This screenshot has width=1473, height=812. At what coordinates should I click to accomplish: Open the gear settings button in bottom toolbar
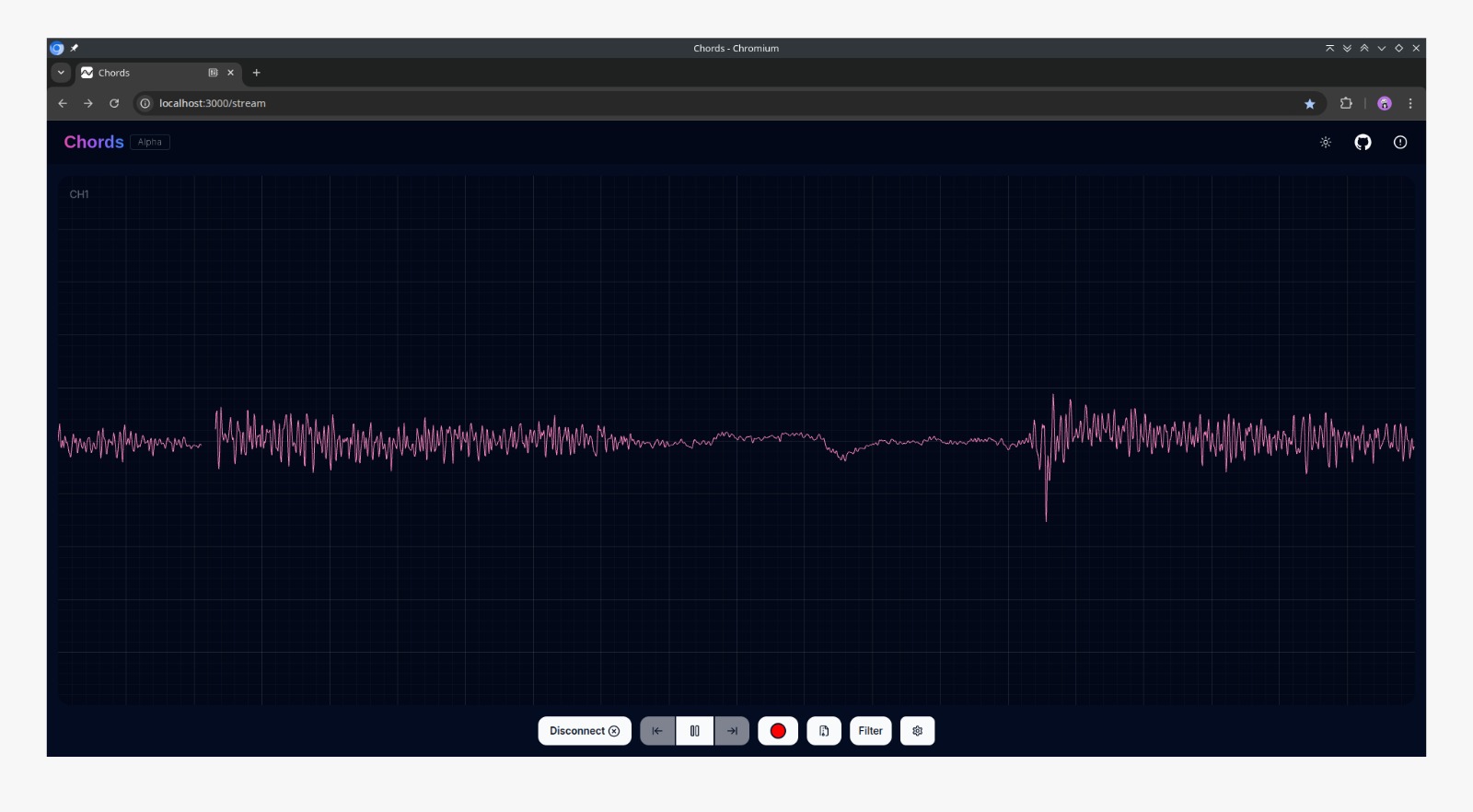(917, 731)
